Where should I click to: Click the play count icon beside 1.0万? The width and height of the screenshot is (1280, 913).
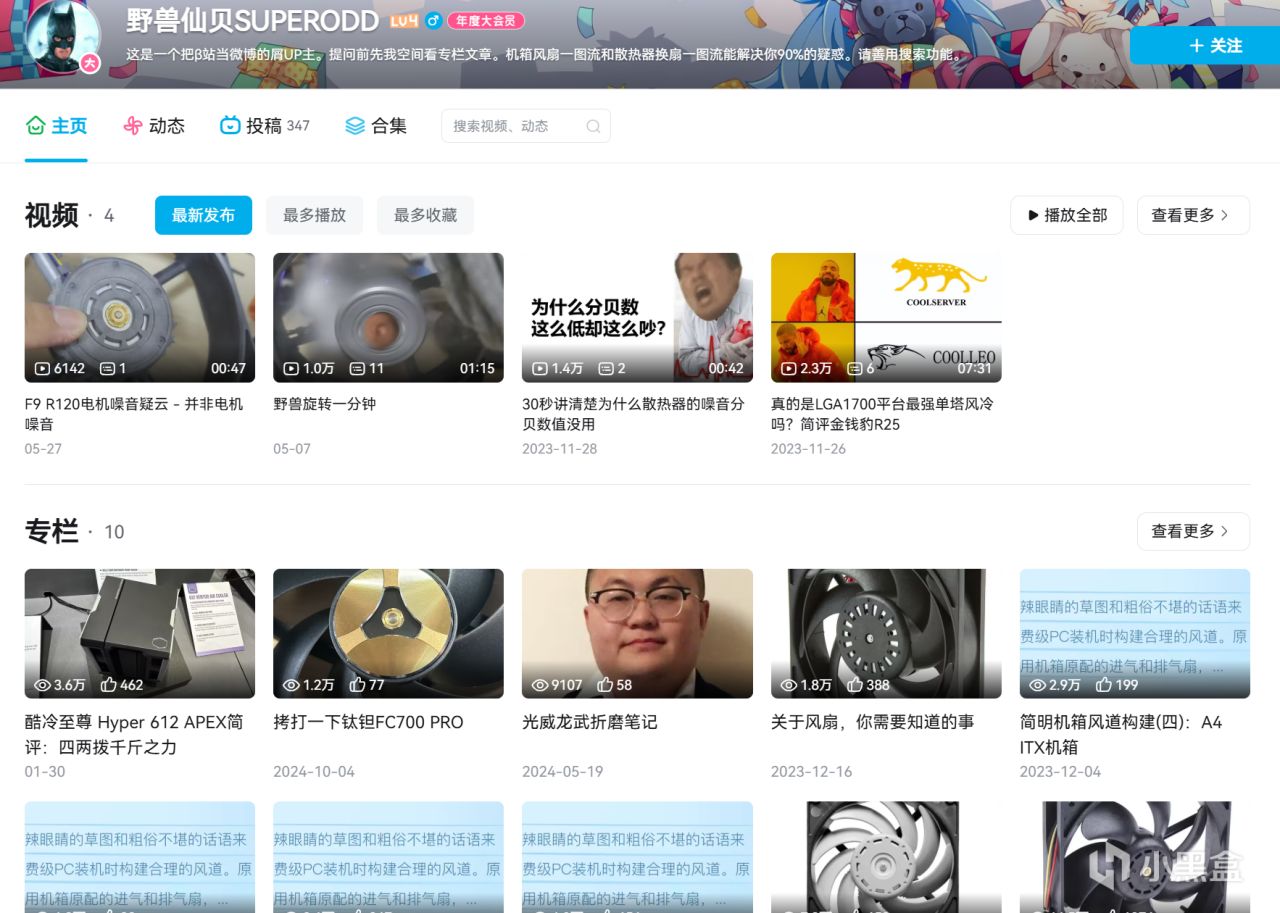(x=291, y=368)
